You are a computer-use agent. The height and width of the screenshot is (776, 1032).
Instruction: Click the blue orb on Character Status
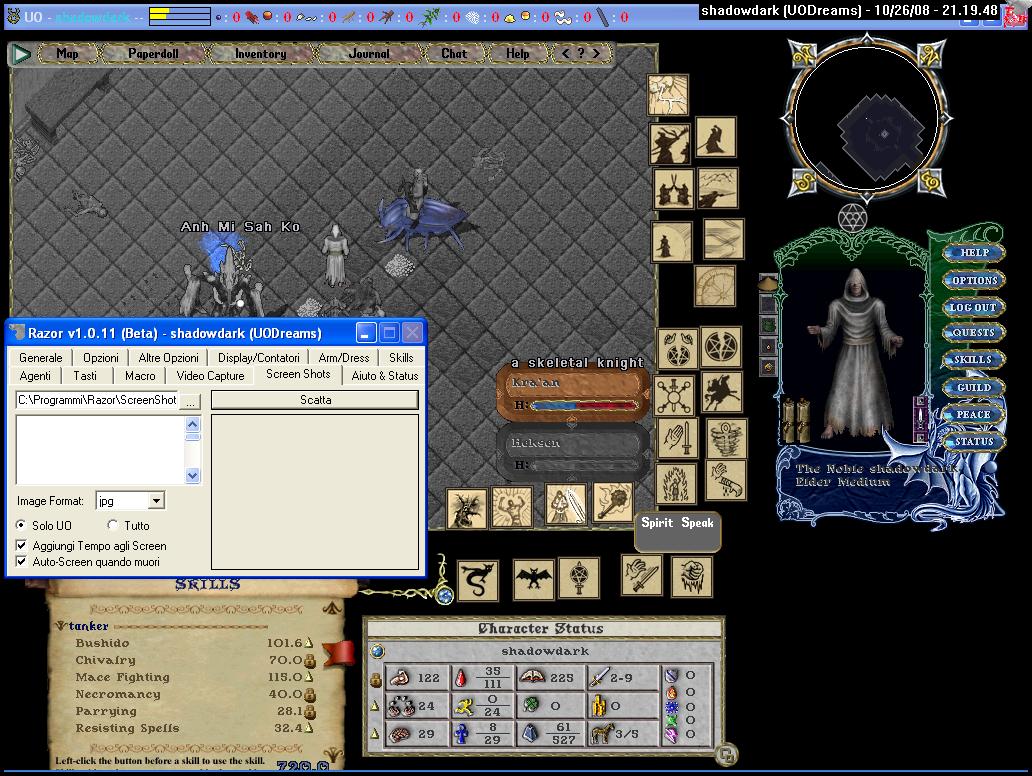[x=377, y=651]
